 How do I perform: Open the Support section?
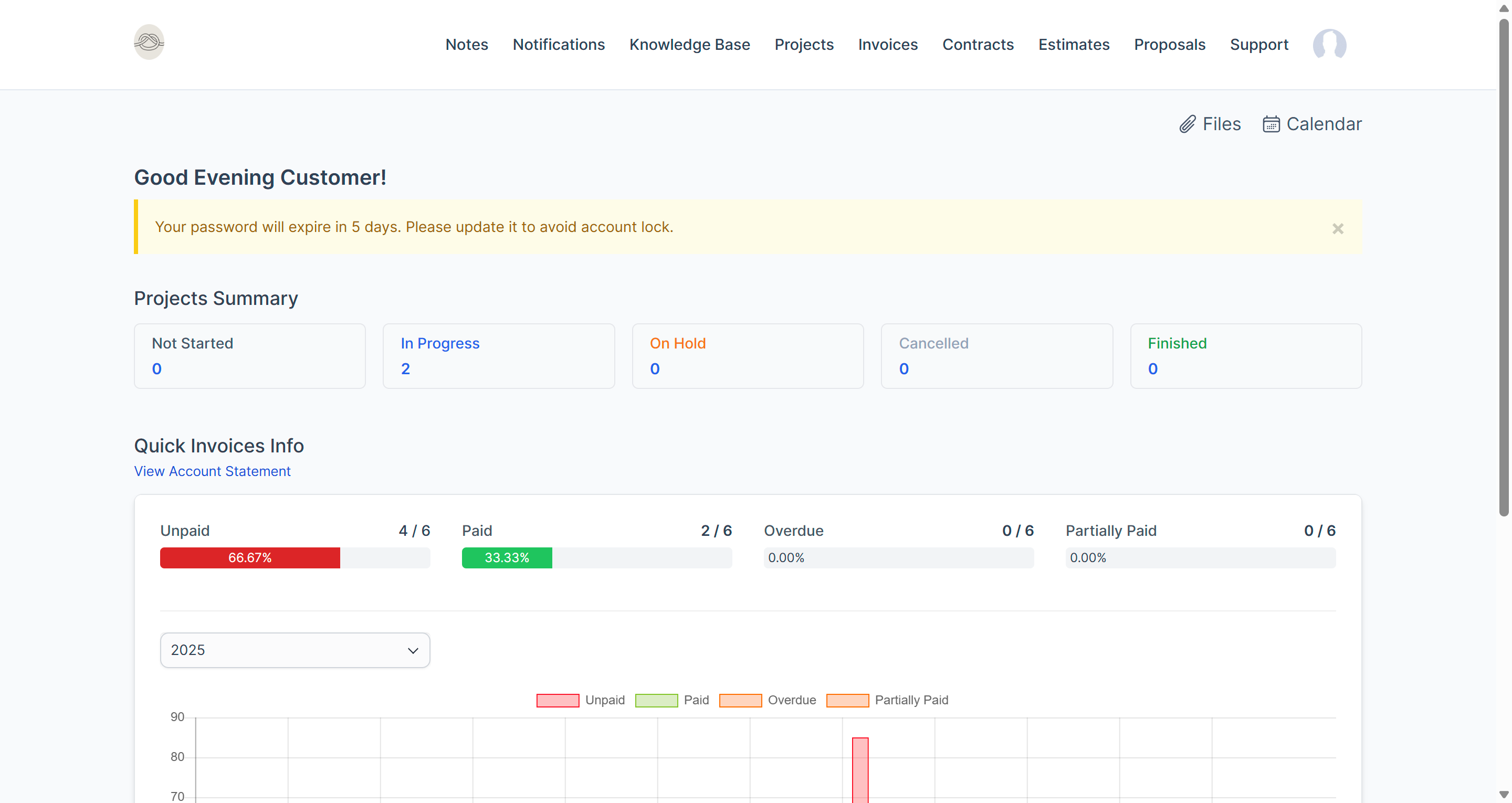pos(1259,44)
